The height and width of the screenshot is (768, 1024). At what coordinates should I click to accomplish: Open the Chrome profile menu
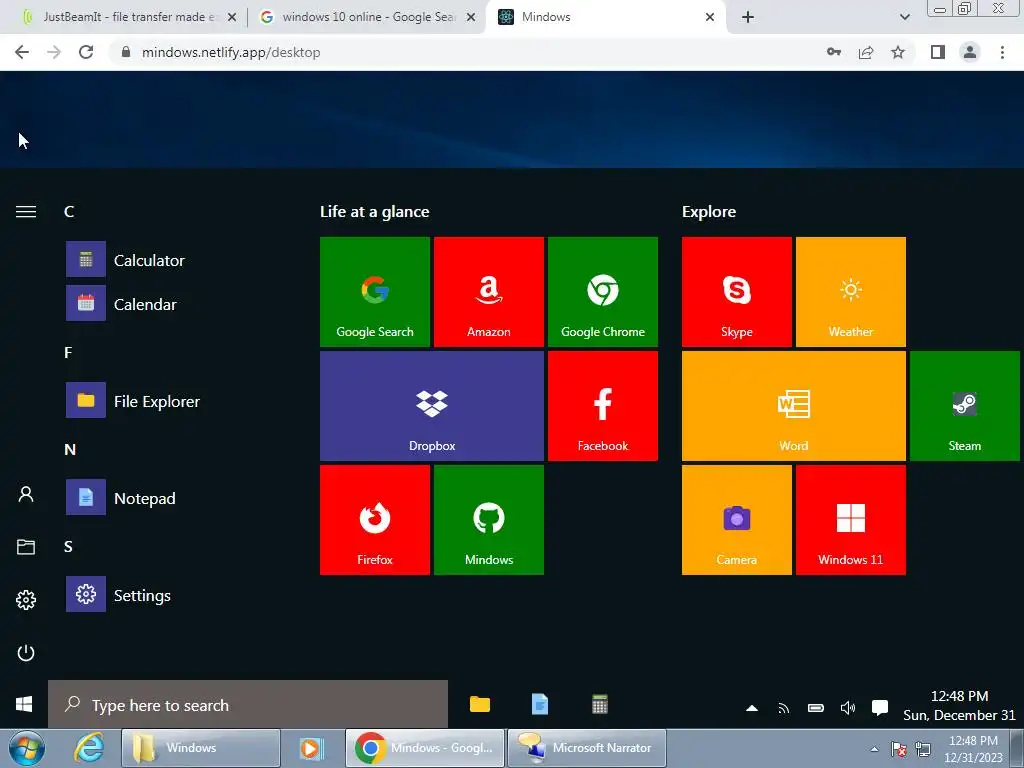970,52
